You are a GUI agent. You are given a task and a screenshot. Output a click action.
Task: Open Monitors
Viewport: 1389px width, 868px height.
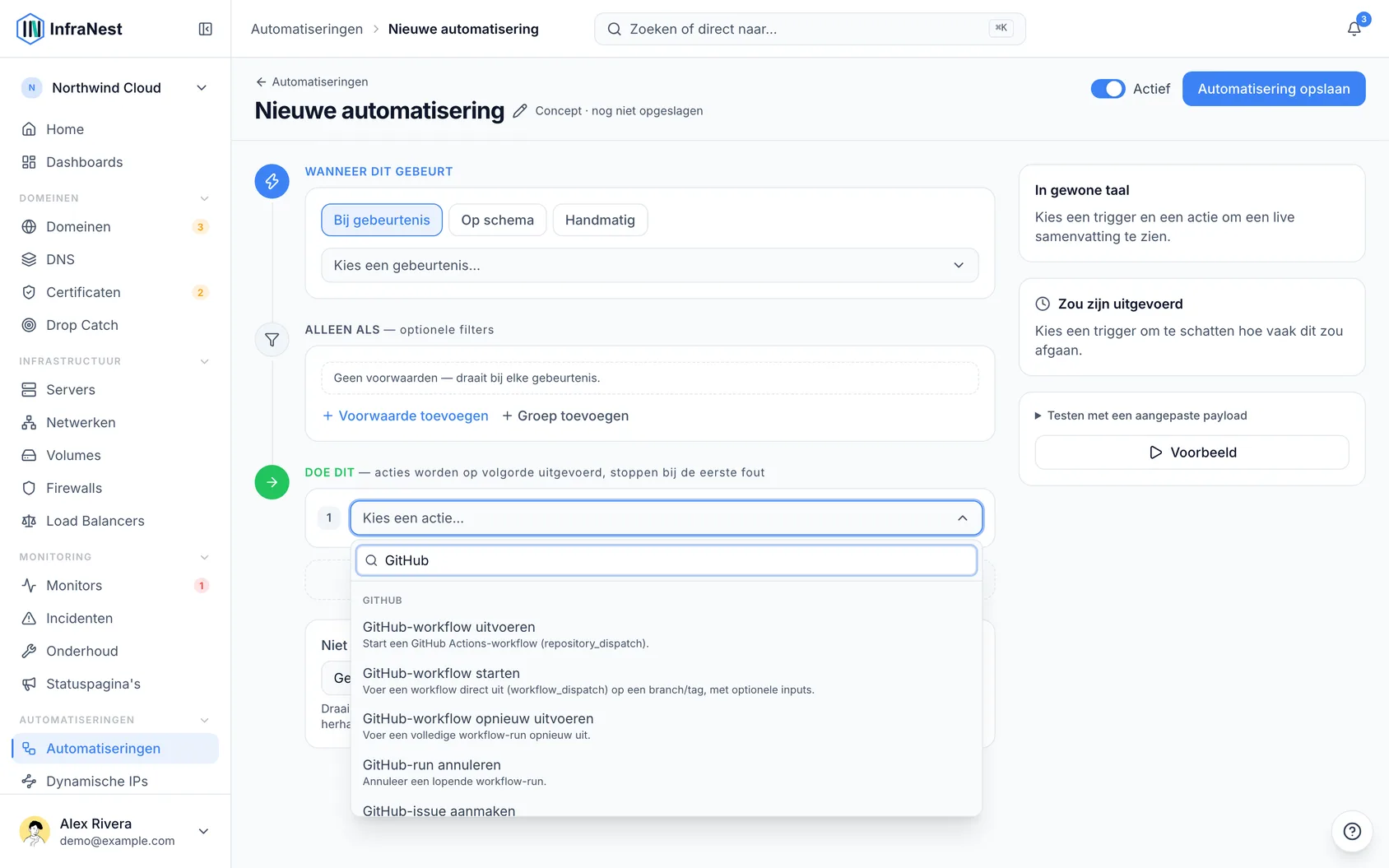coord(115,585)
